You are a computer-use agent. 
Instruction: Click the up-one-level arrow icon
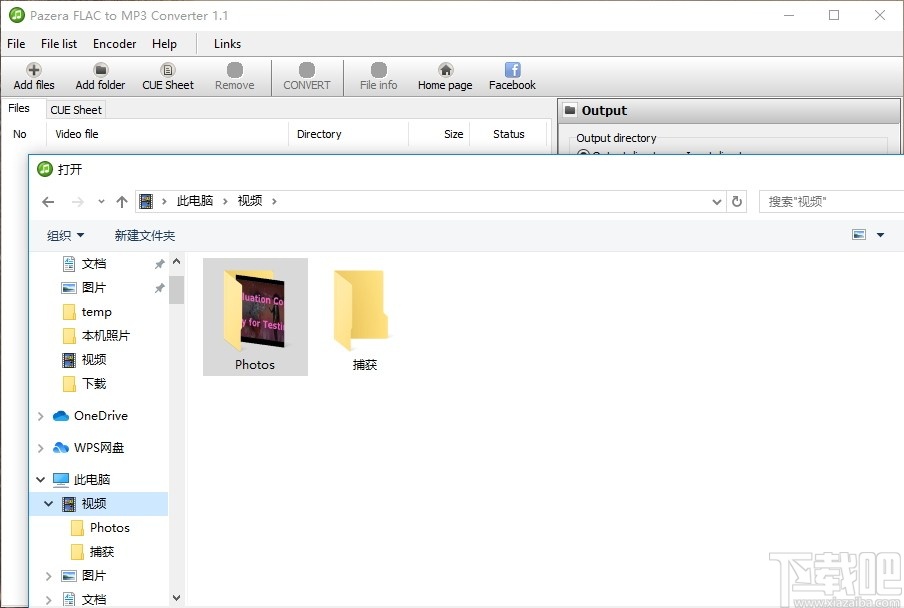121,201
